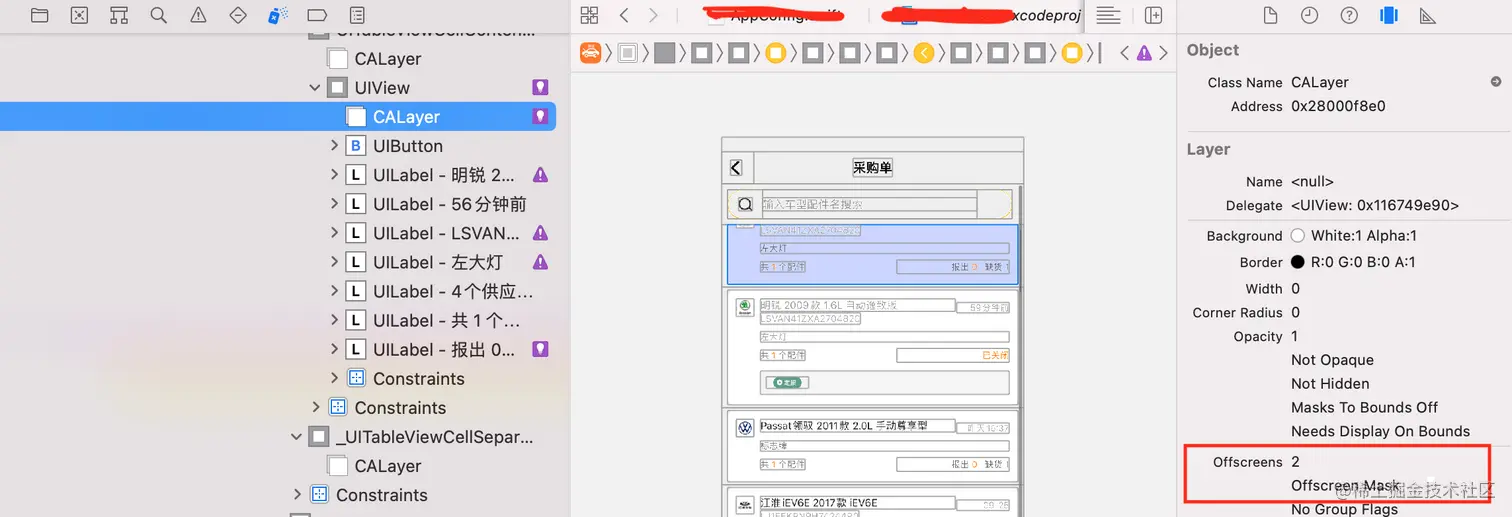Open the Breakpoint navigator icon
Screen dimensions: 1512x517
coord(317,15)
